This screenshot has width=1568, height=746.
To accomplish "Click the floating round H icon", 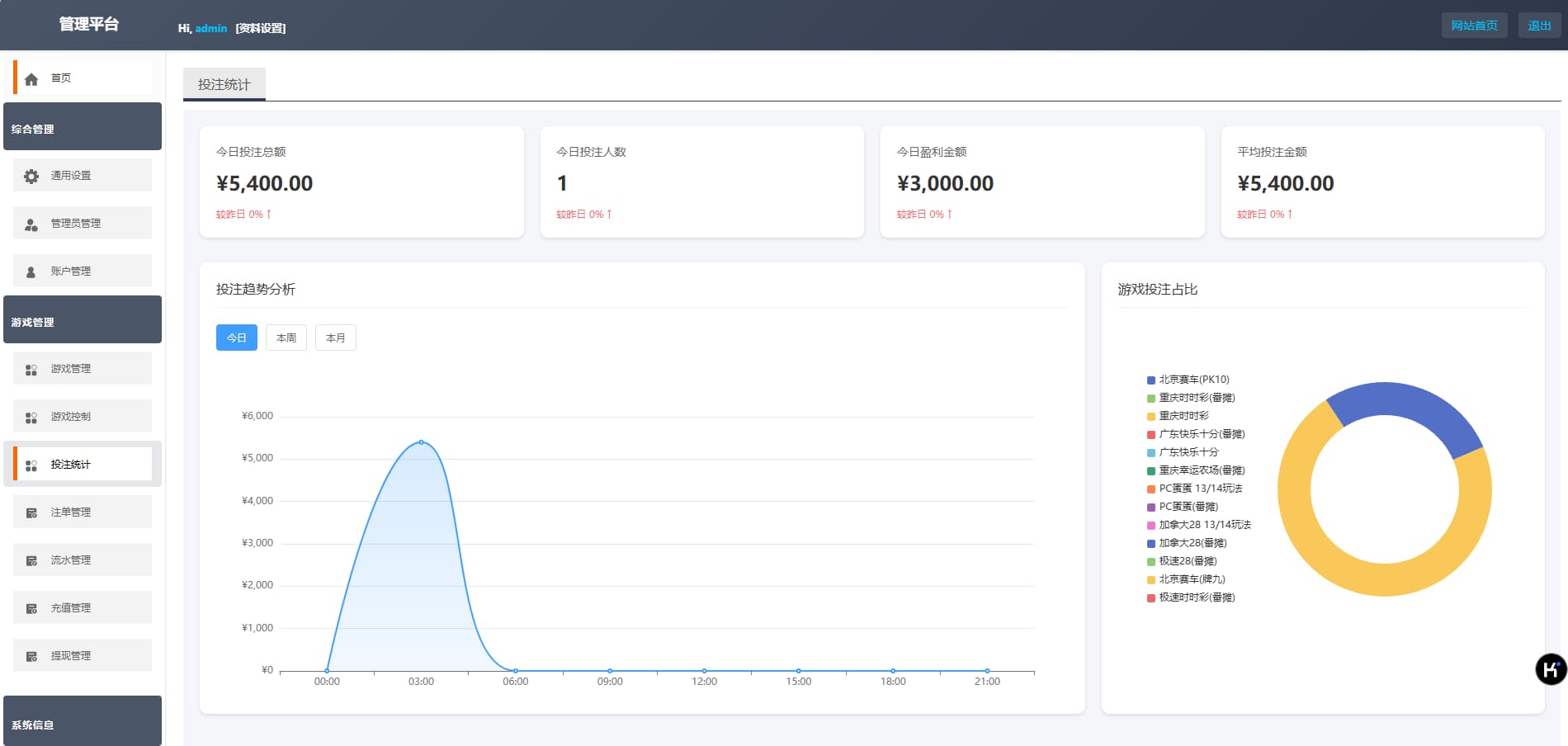I will (x=1550, y=668).
